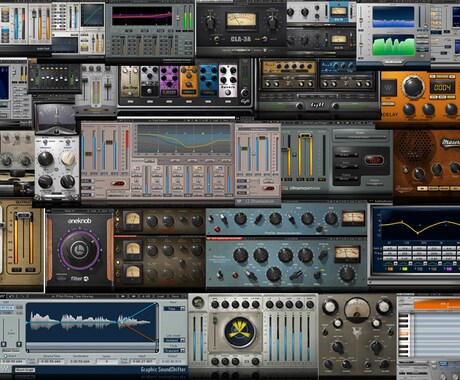Click the Load button in SoundShifter's toolbar
Image resolution: width=460 pixels, height=380 pixels.
pyautogui.click(x=160, y=296)
